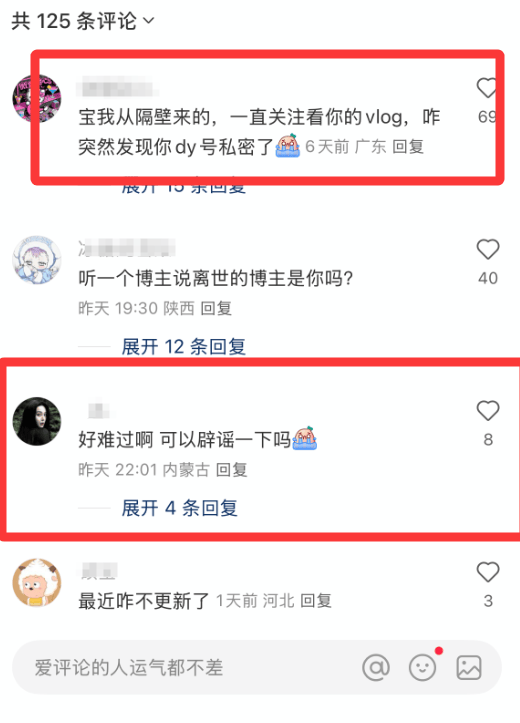This screenshot has width=520, height=723.
Task: Reply to the 陕西 comment at 19:30
Action: pyautogui.click(x=216, y=308)
